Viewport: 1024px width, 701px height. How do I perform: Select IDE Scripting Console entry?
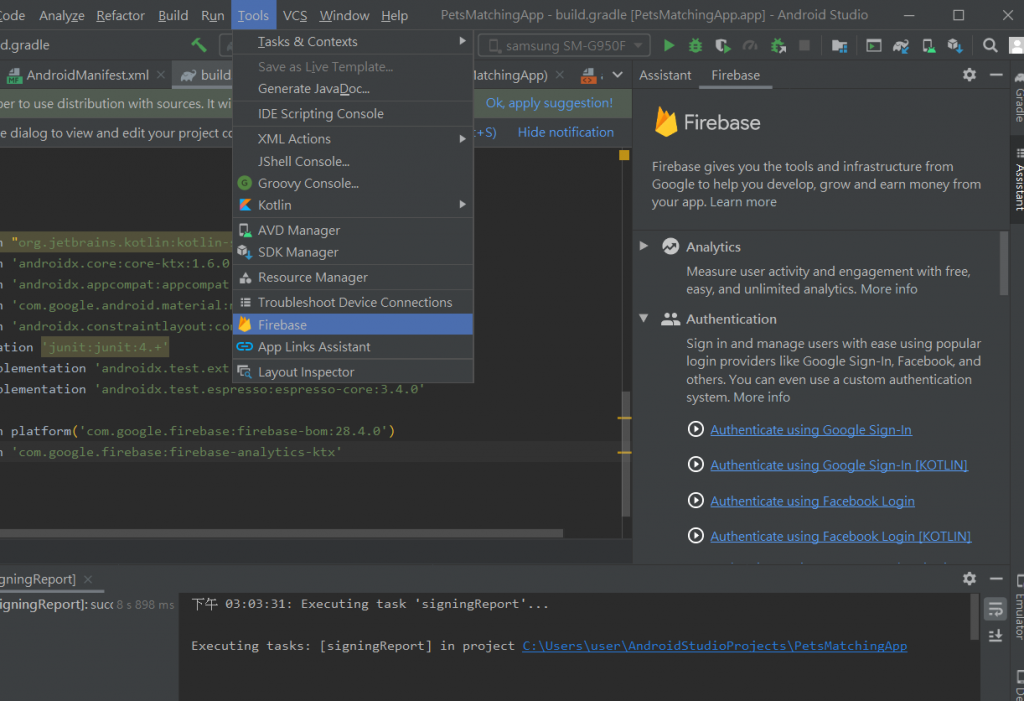pyautogui.click(x=353, y=114)
